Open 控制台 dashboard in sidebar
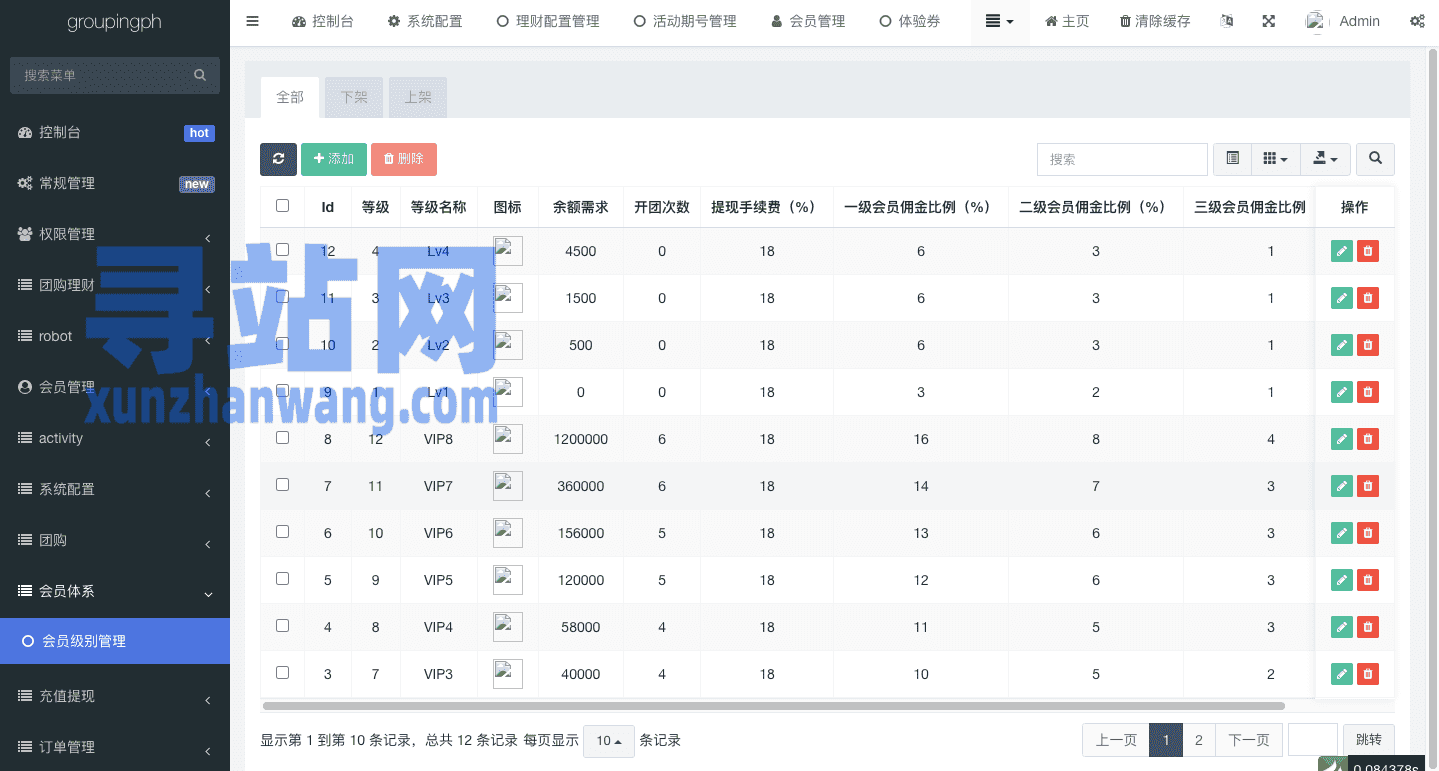The image size is (1439, 771). pos(115,132)
